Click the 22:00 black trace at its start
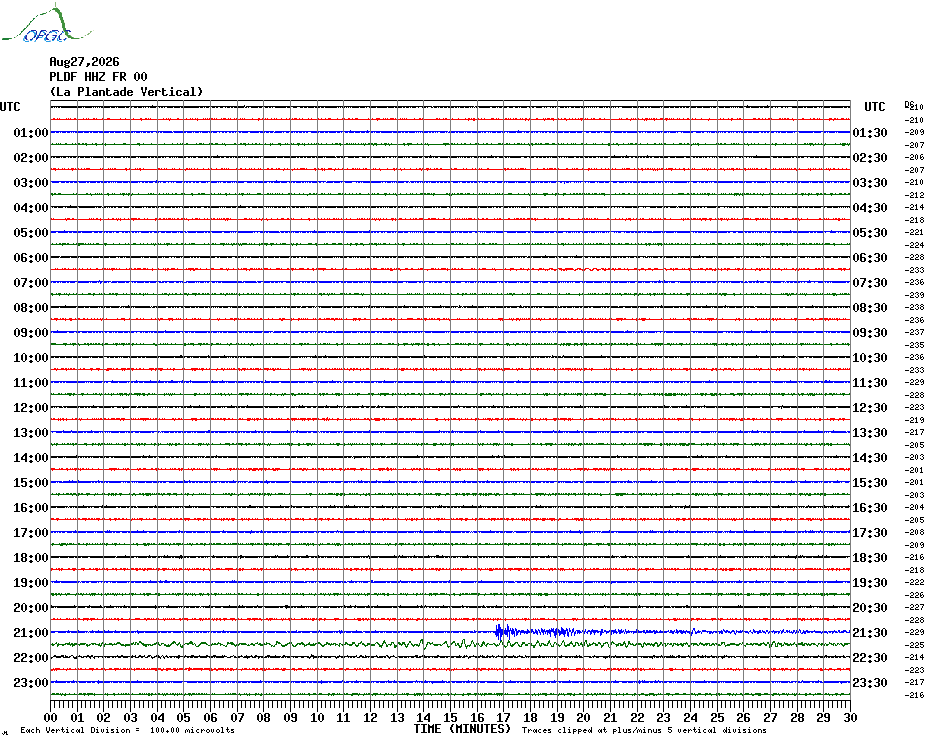The image size is (930, 744). (x=65, y=657)
